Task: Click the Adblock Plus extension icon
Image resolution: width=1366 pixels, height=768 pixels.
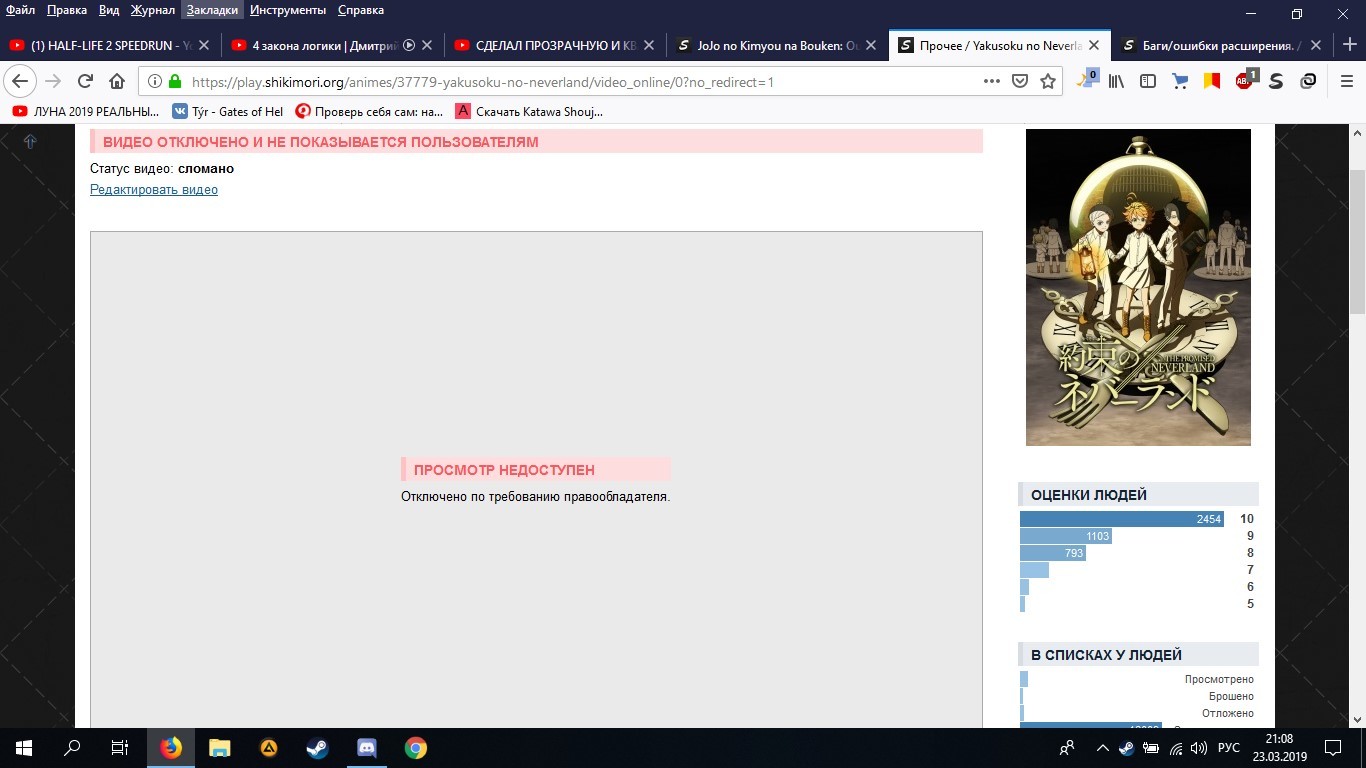Action: pyautogui.click(x=1245, y=81)
